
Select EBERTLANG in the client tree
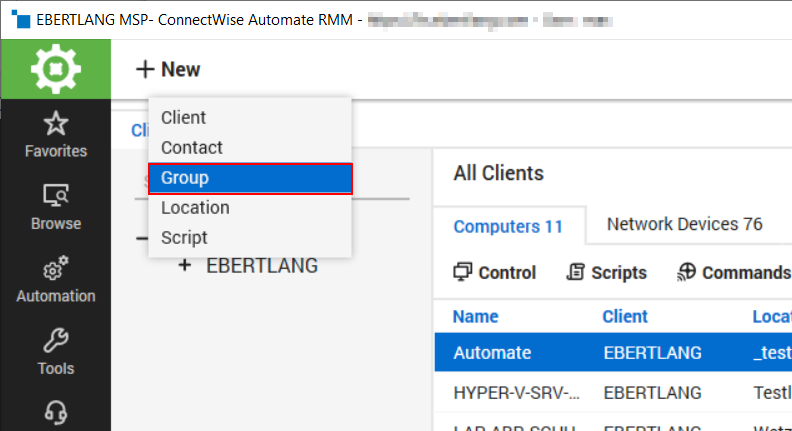point(262,266)
